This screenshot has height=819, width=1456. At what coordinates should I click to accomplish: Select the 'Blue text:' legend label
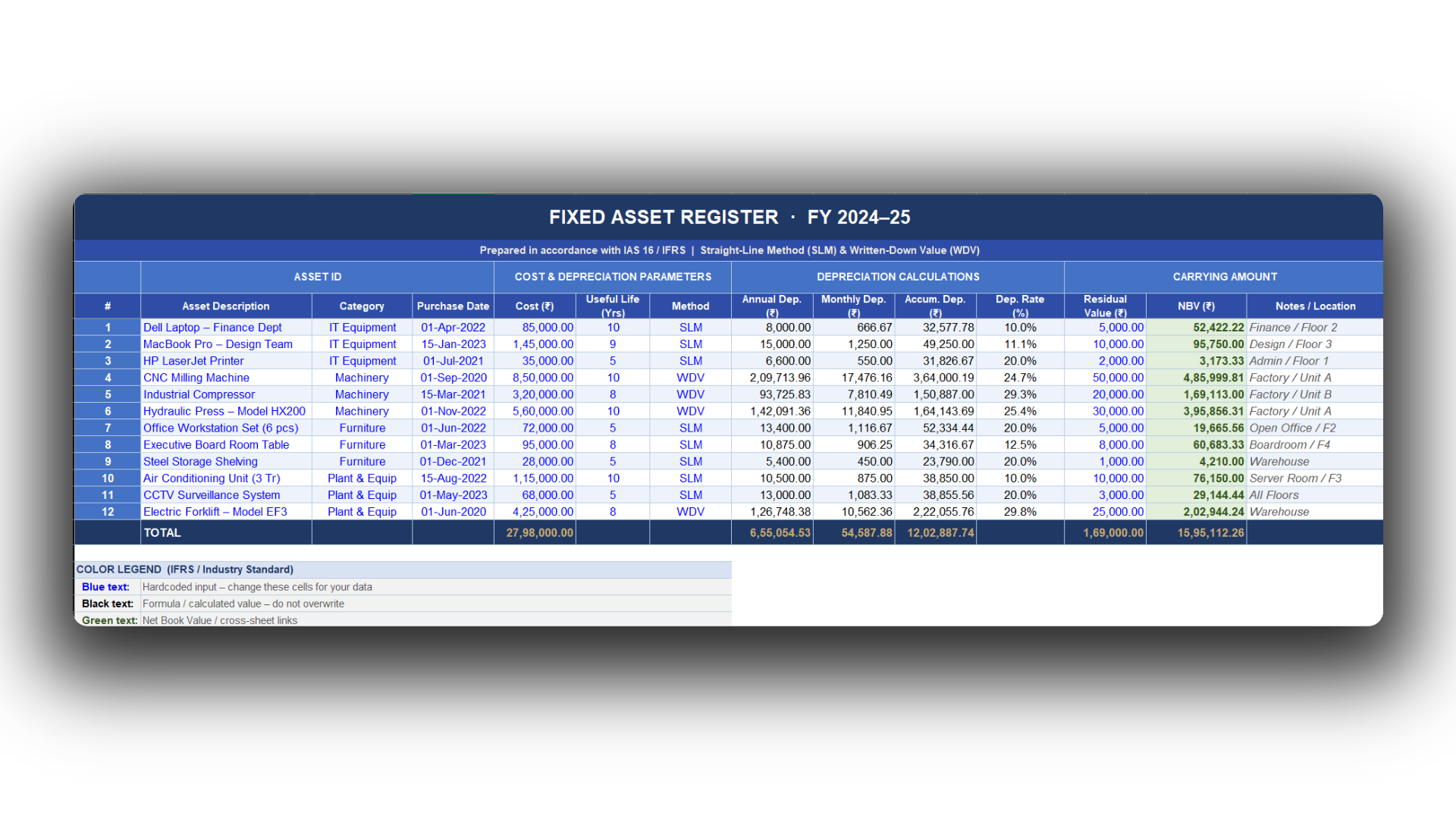[105, 587]
